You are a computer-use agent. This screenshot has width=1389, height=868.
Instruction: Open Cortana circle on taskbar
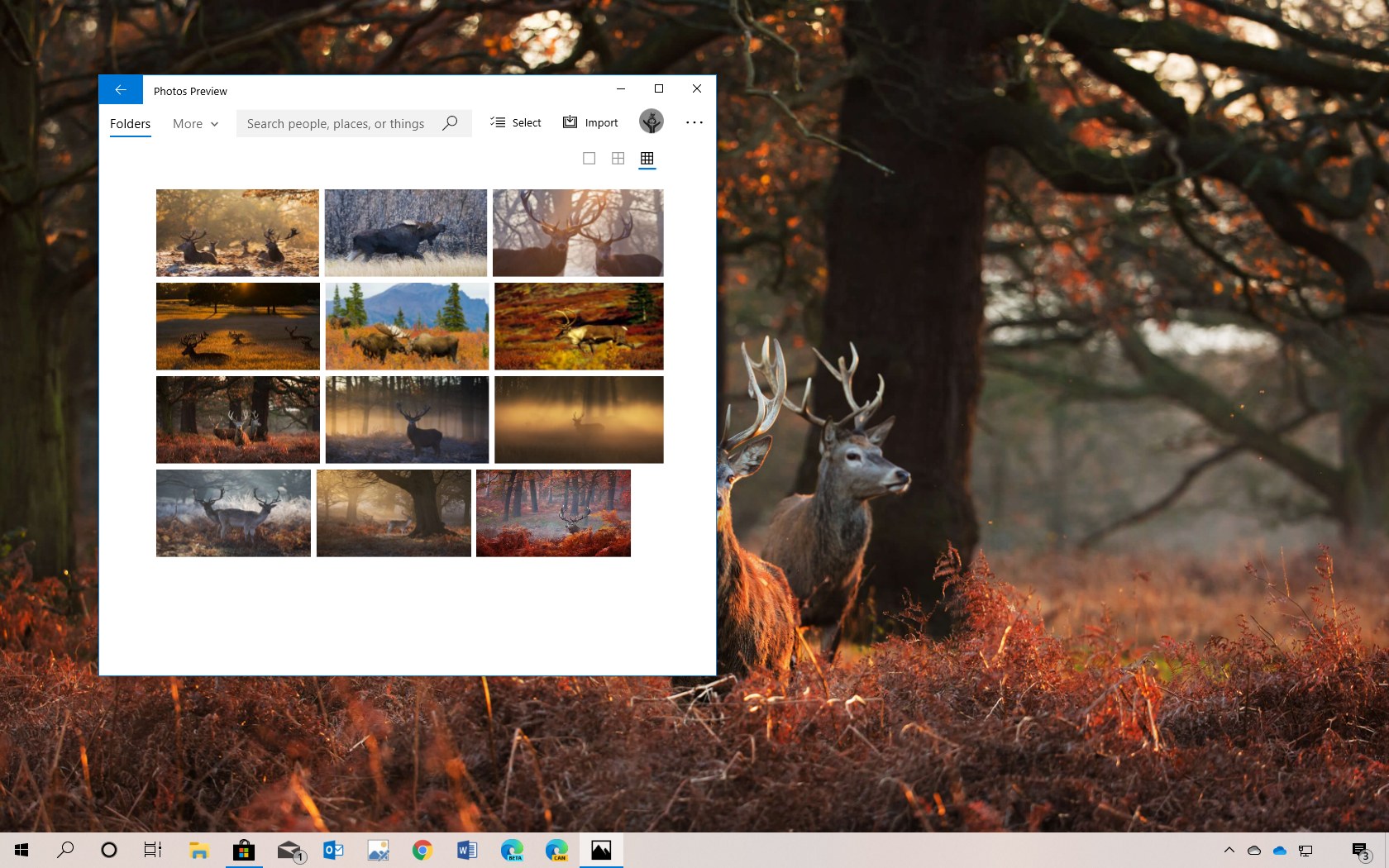(109, 850)
